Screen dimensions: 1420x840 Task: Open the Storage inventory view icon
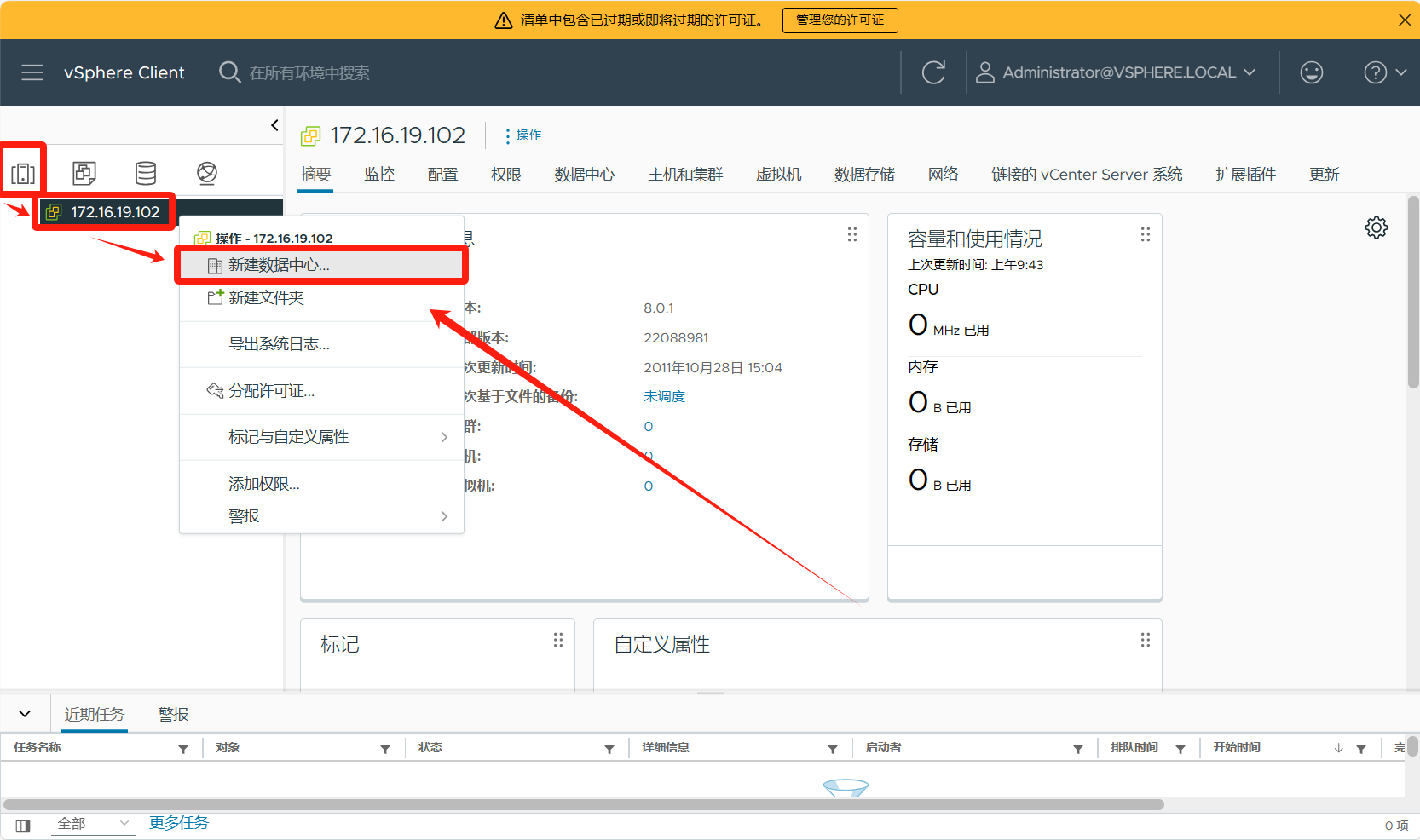tap(146, 174)
